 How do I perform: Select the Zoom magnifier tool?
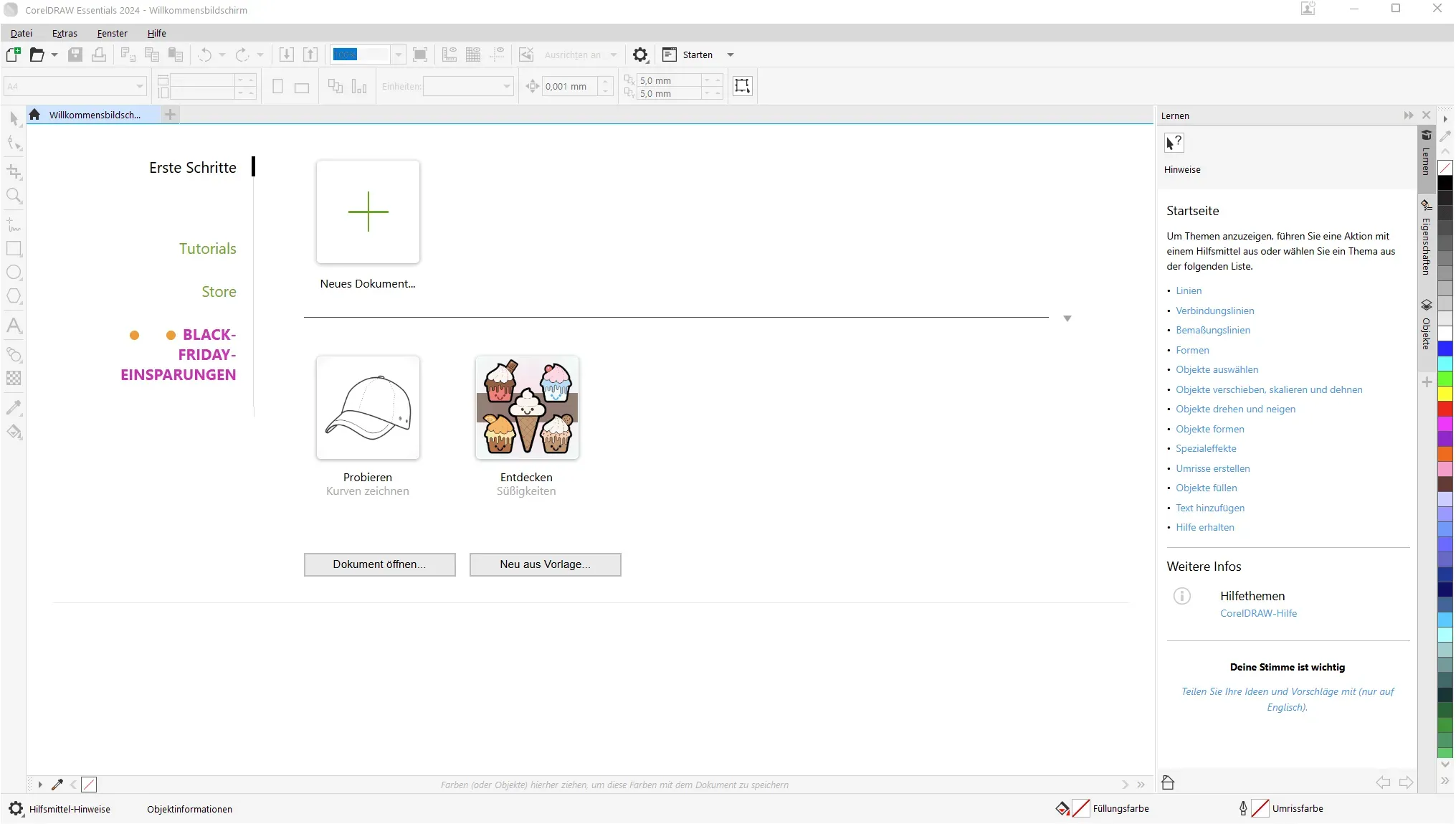14,196
